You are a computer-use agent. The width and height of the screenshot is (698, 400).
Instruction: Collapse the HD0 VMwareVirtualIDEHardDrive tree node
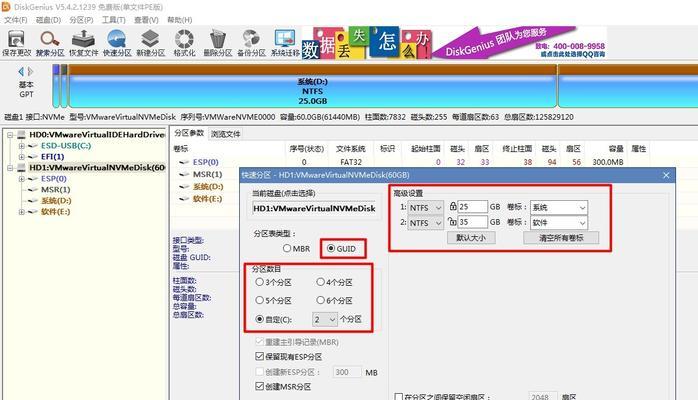[10, 134]
